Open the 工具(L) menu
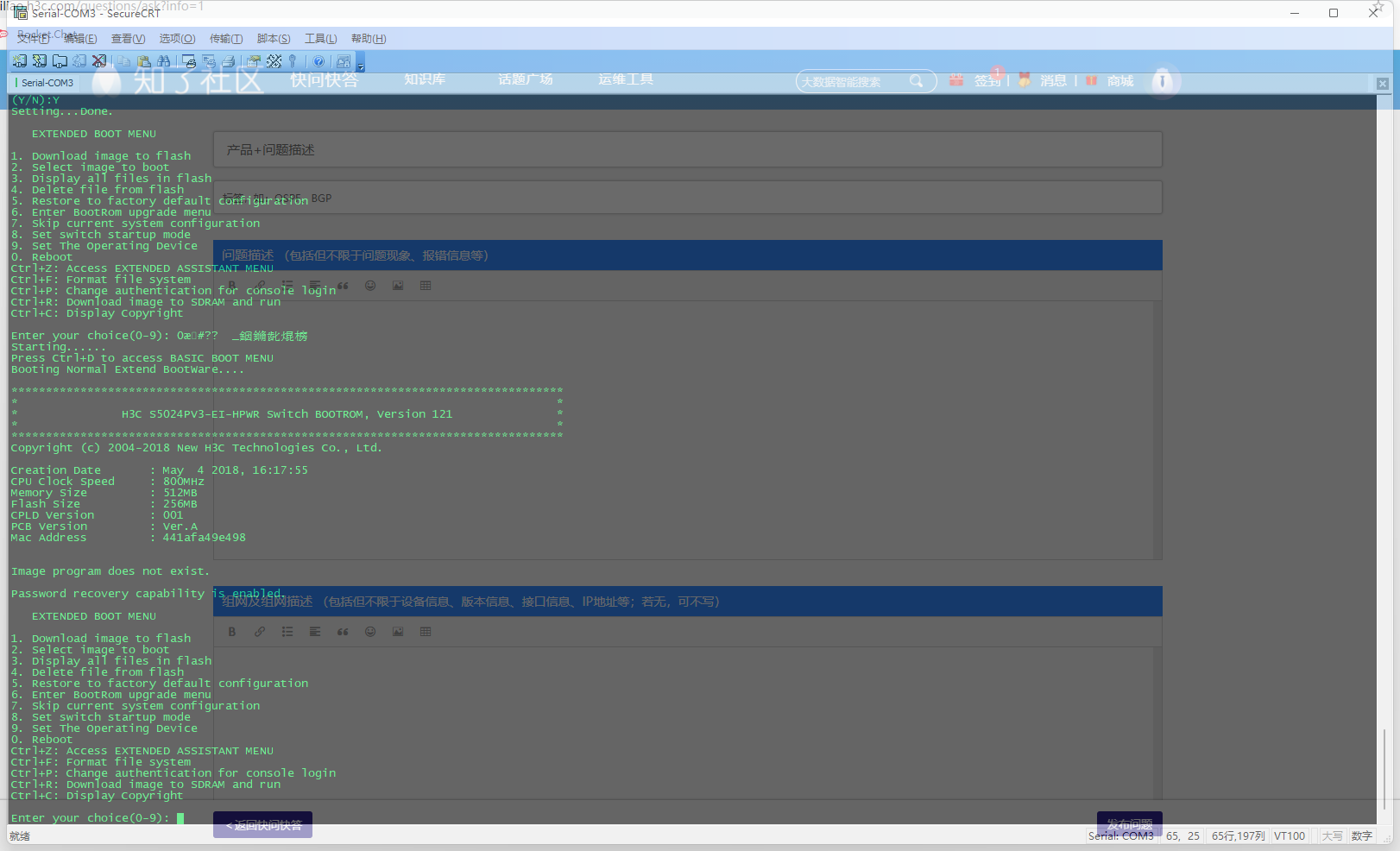This screenshot has height=851, width=1400. [320, 39]
